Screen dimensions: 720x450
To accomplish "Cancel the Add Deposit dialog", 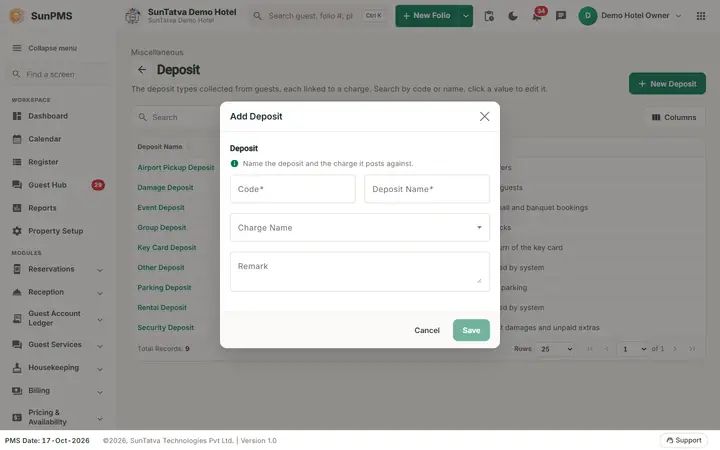I will (427, 330).
